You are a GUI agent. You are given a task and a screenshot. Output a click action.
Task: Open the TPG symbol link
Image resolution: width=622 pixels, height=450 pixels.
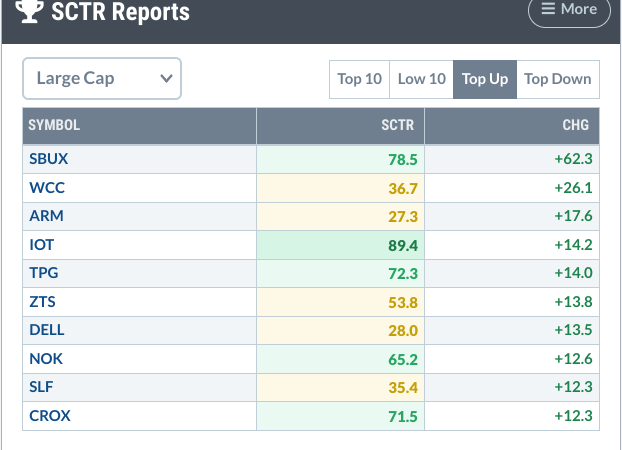click(44, 273)
